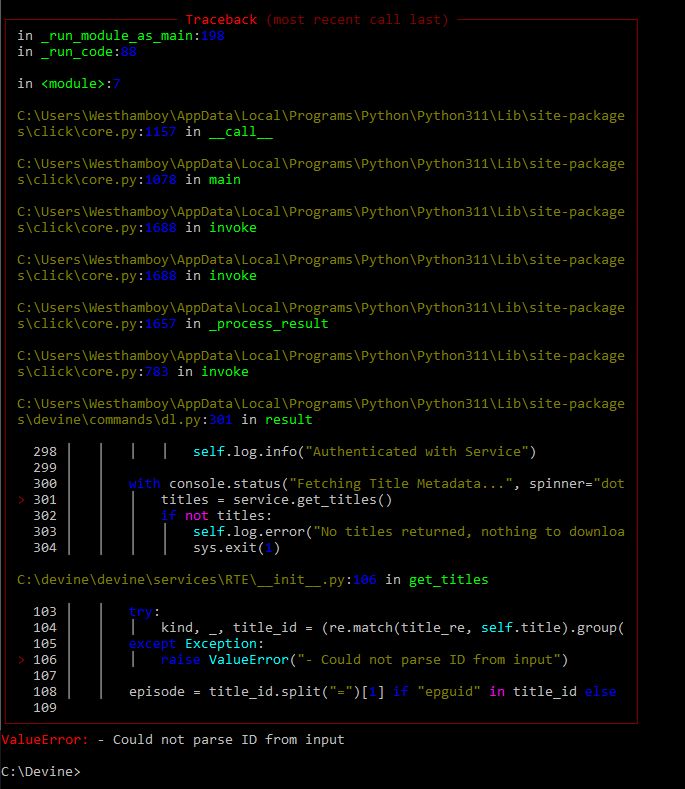Click 'sys.exit(1)' on line 304

point(237,547)
